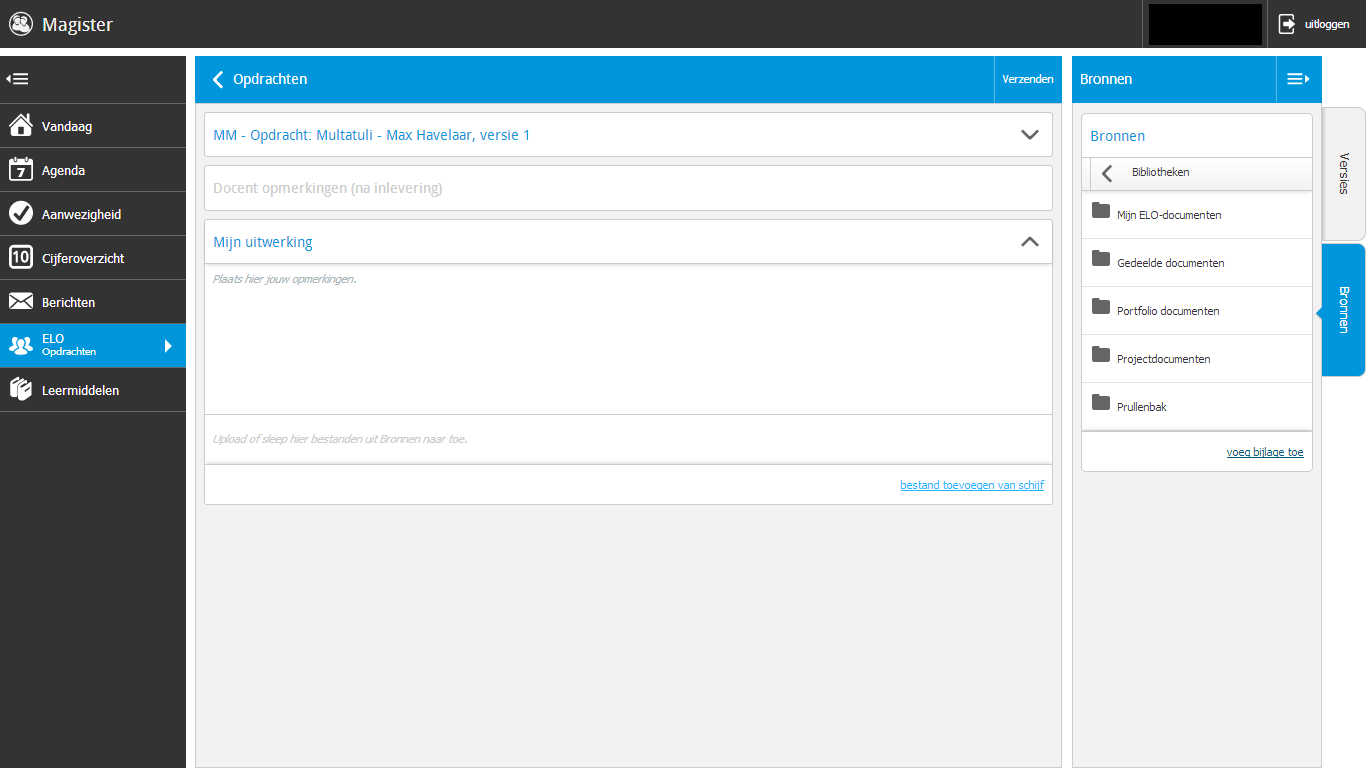
Task: Click the Magister logo icon
Action: (21, 24)
